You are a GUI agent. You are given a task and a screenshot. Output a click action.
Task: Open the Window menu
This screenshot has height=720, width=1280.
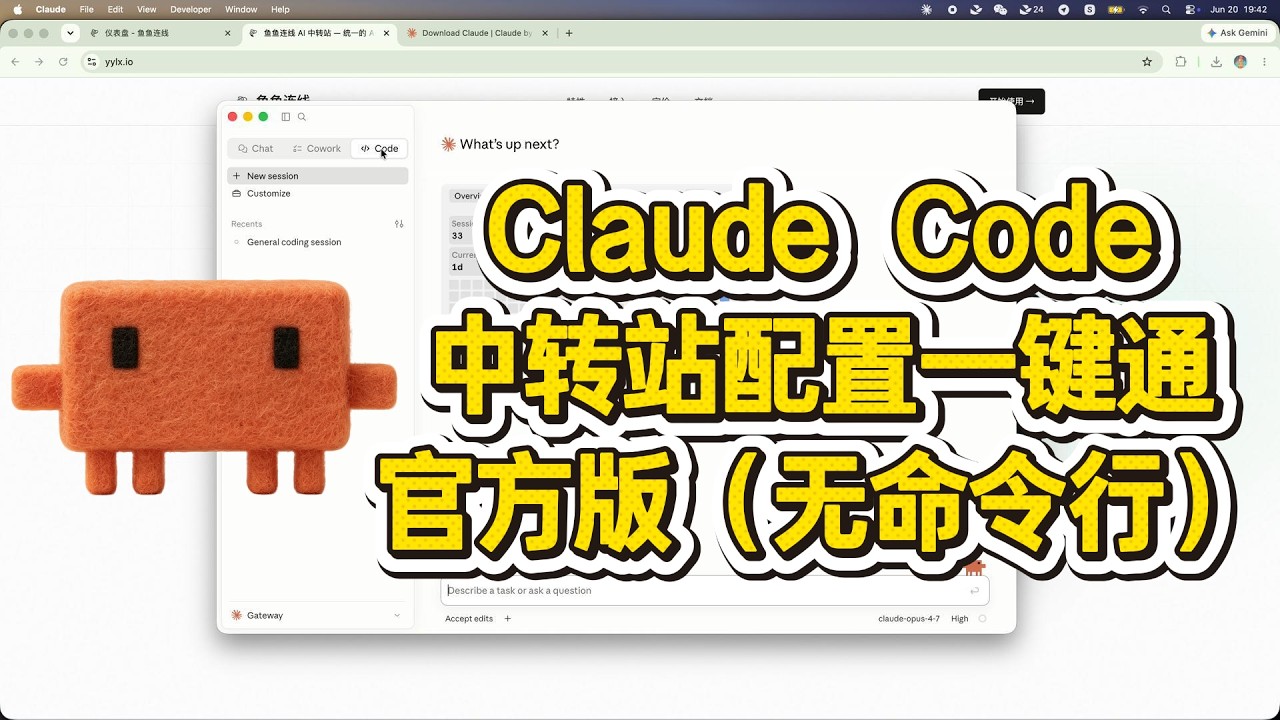pyautogui.click(x=241, y=9)
